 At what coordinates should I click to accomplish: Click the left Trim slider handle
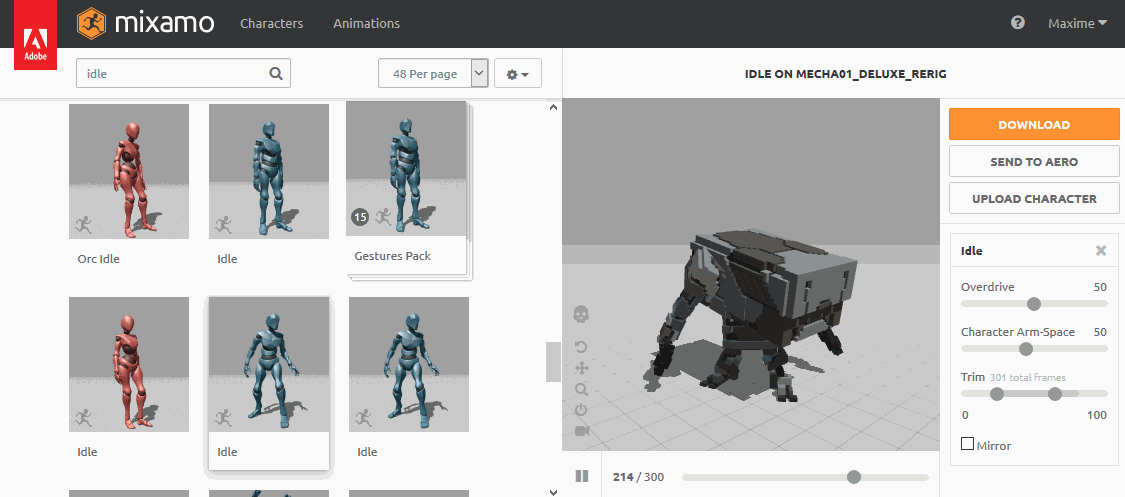pos(997,393)
